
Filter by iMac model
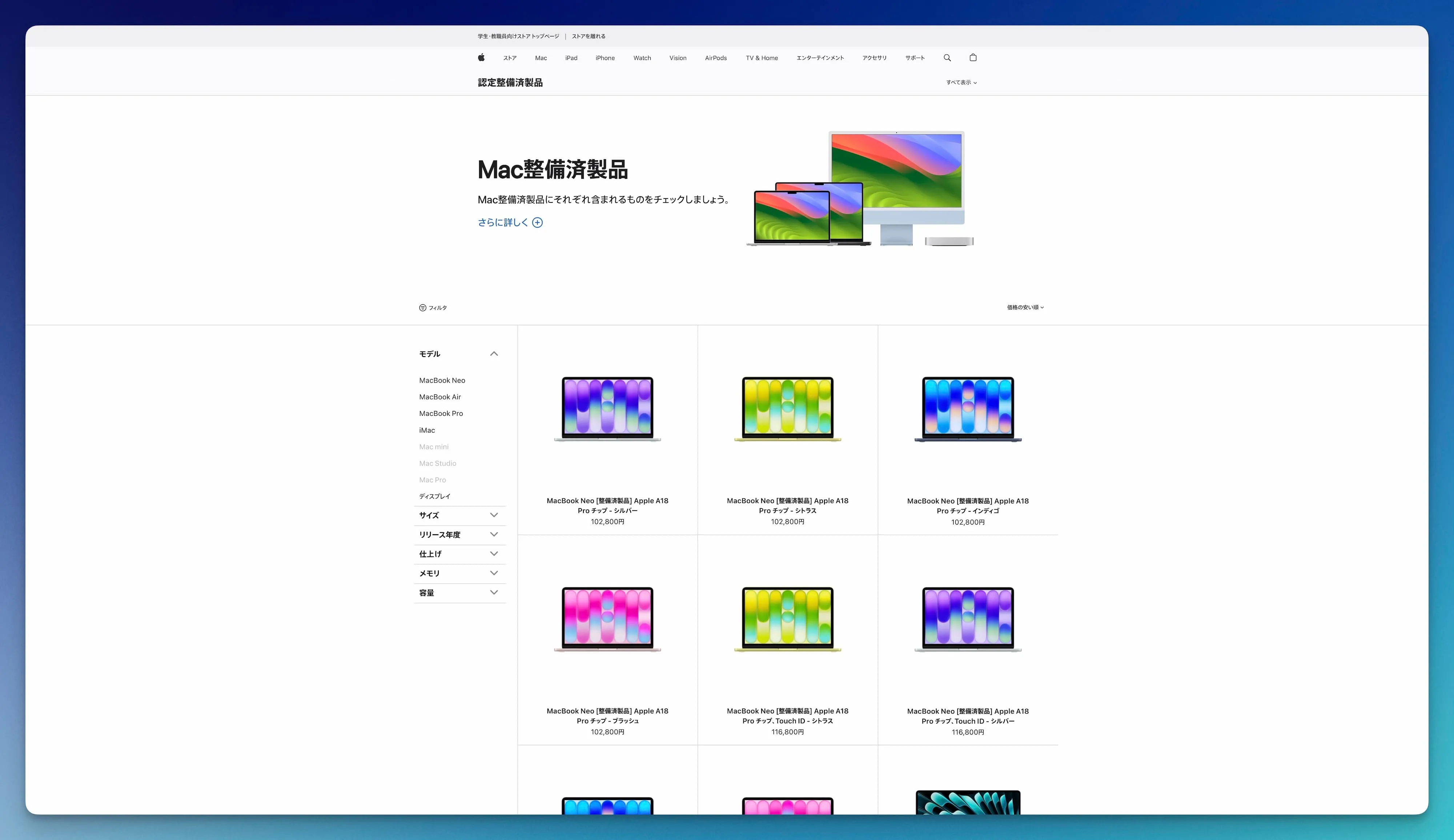coord(427,430)
